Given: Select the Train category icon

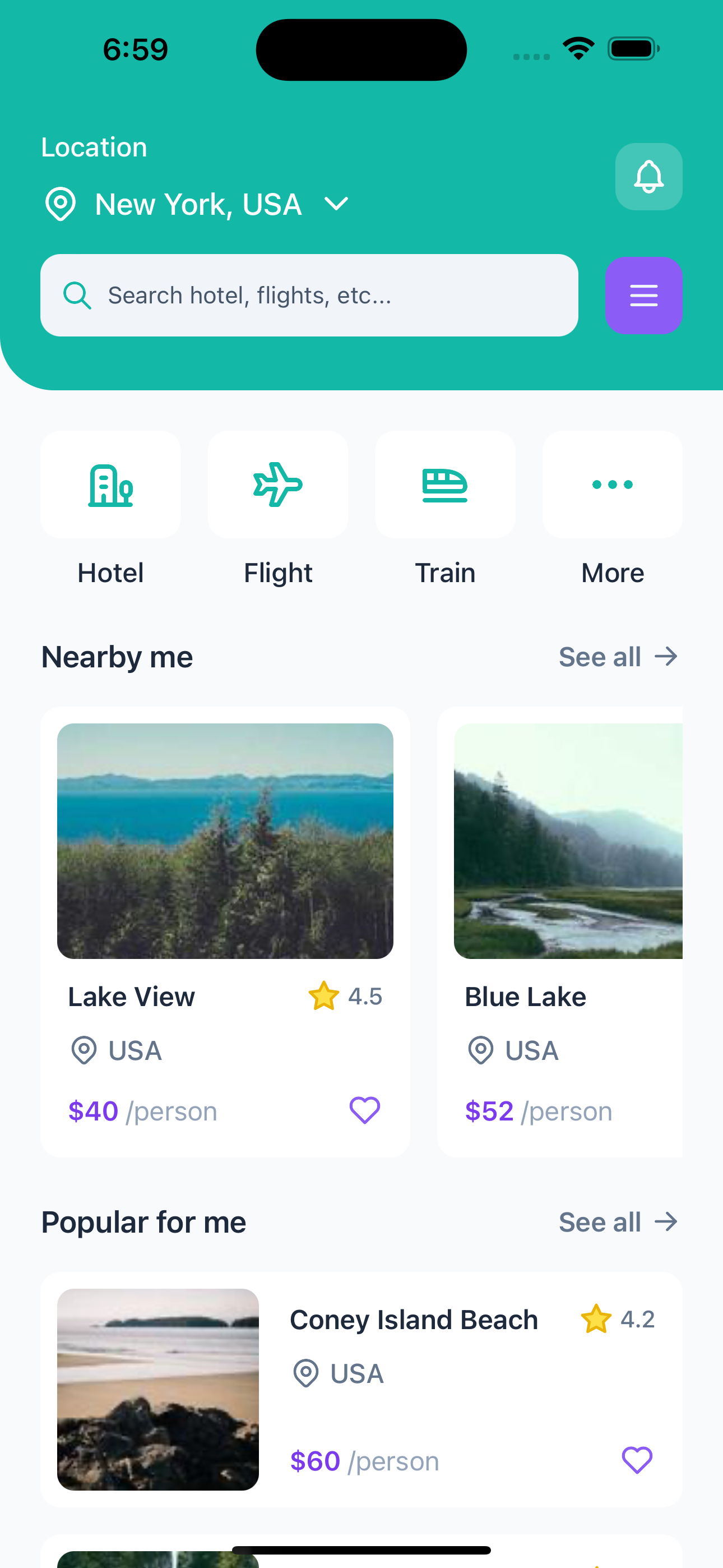Looking at the screenshot, I should (x=445, y=485).
